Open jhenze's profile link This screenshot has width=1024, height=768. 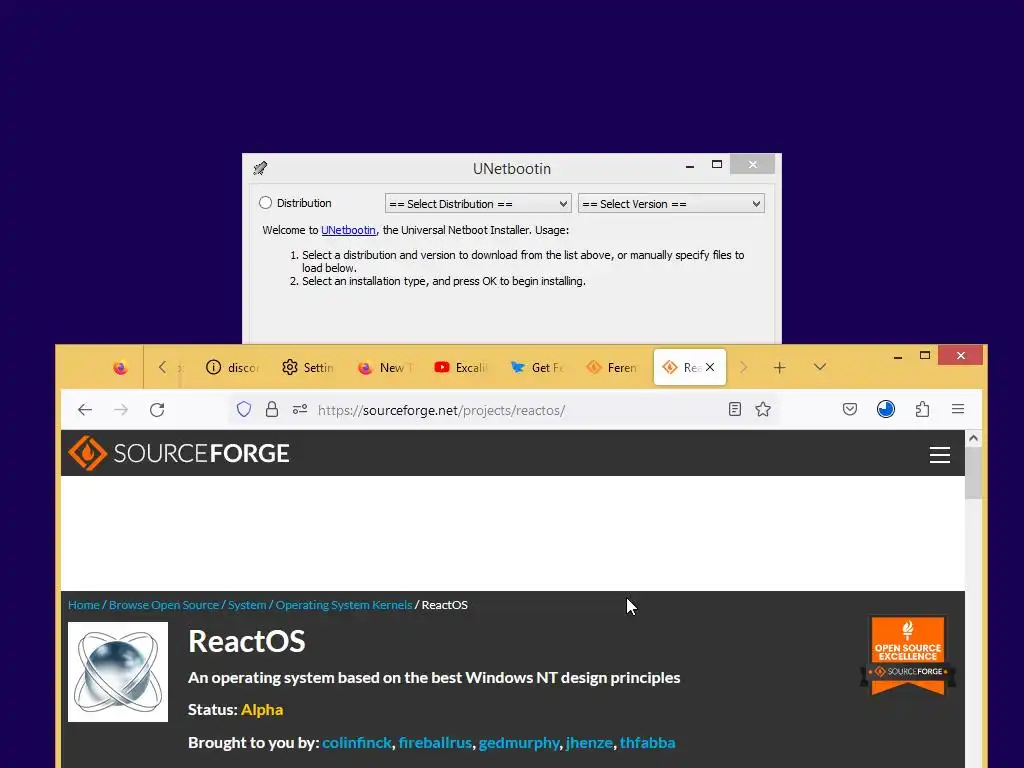[589, 743]
